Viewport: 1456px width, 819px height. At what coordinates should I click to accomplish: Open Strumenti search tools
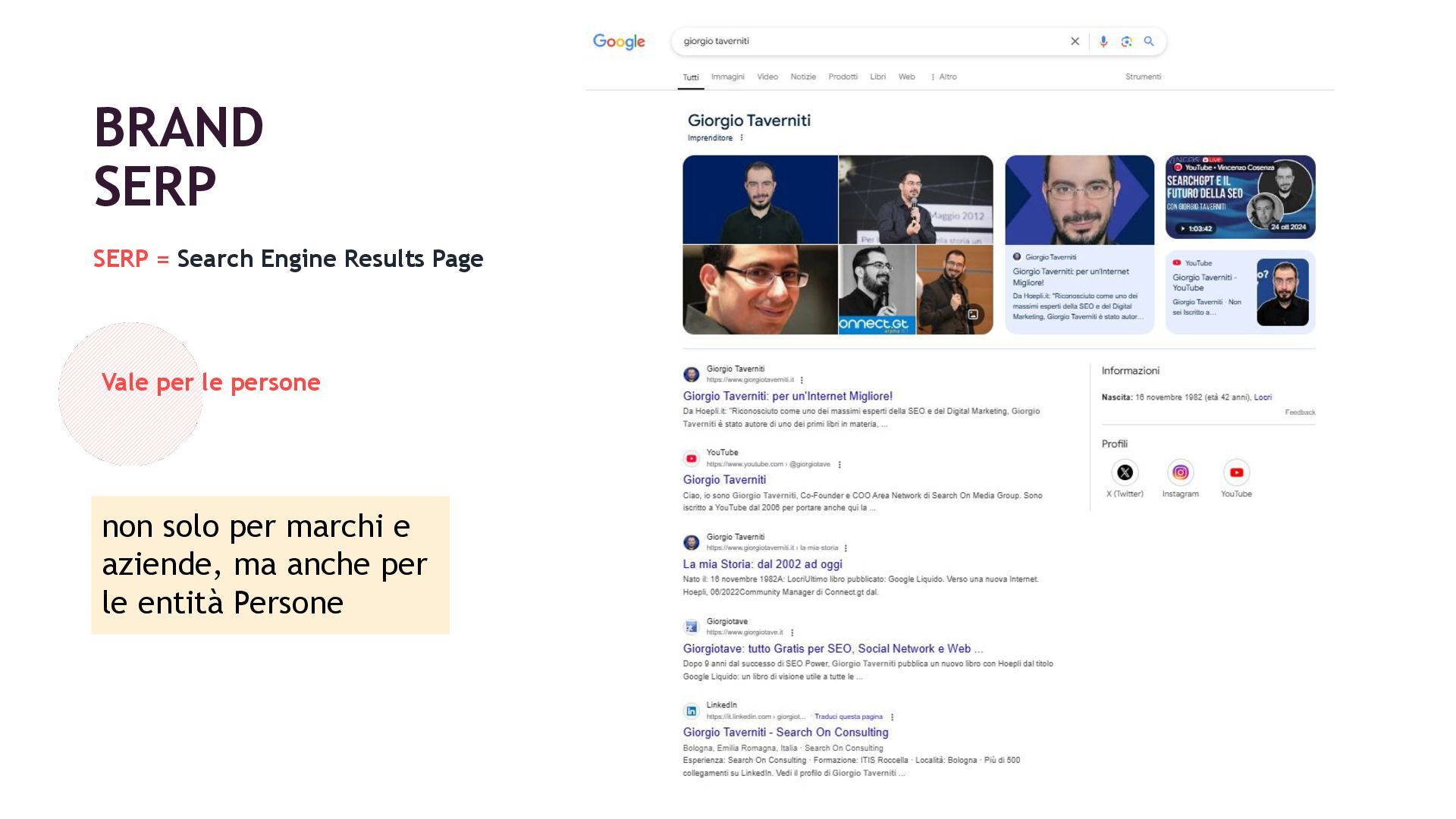click(1143, 77)
